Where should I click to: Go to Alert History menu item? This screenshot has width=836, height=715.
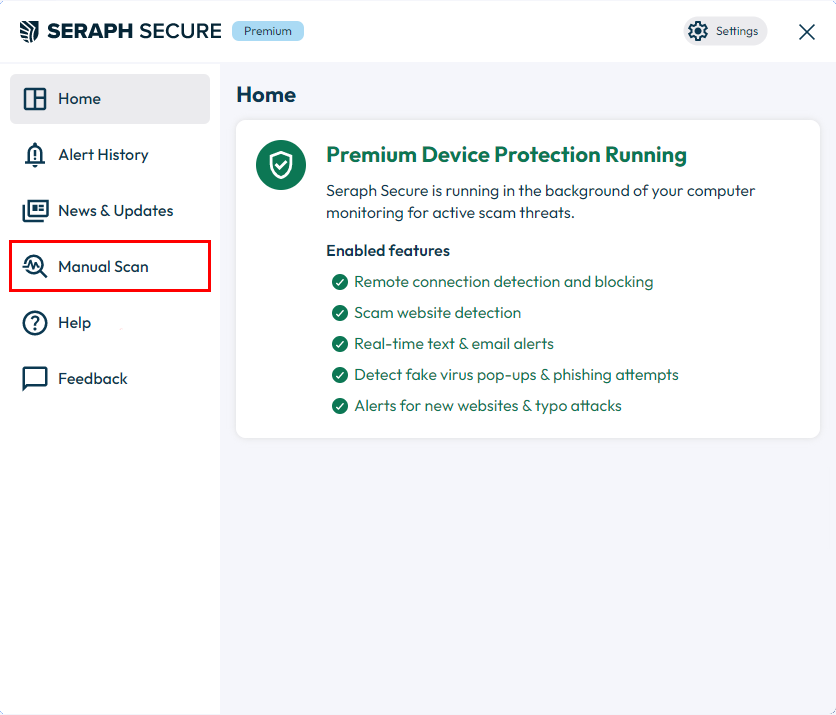[x=110, y=155]
